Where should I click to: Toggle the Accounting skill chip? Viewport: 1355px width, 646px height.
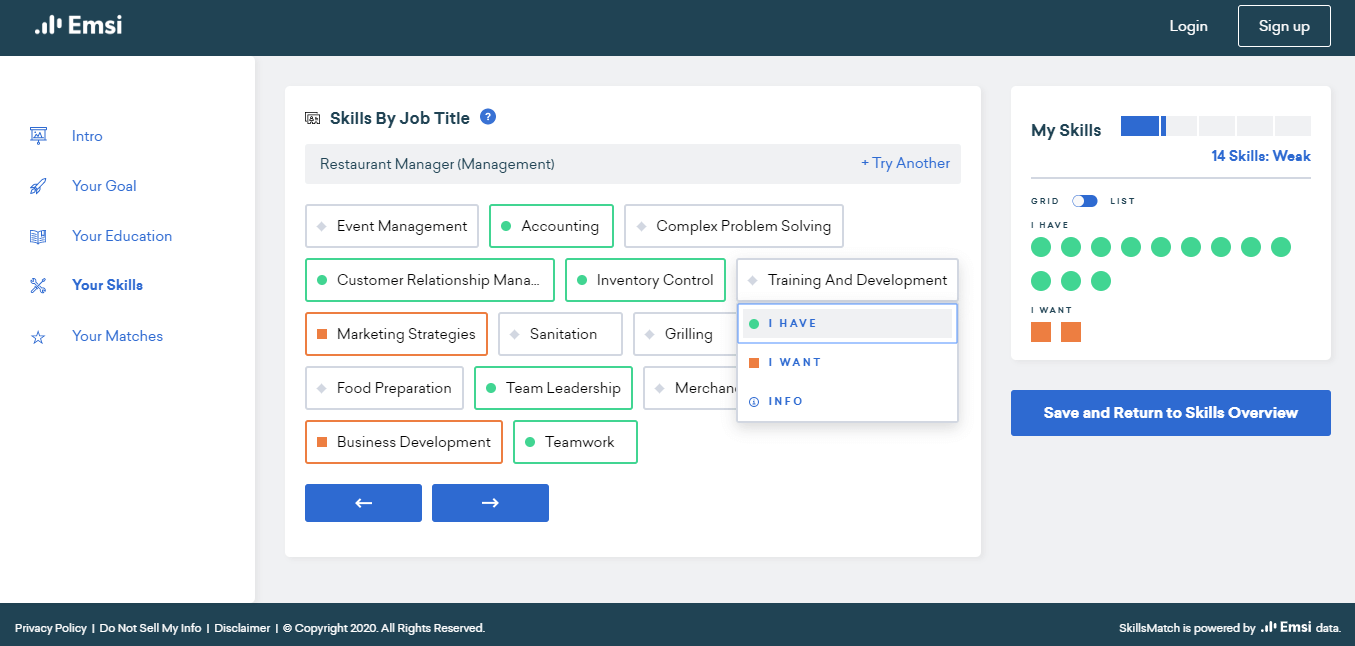[550, 226]
